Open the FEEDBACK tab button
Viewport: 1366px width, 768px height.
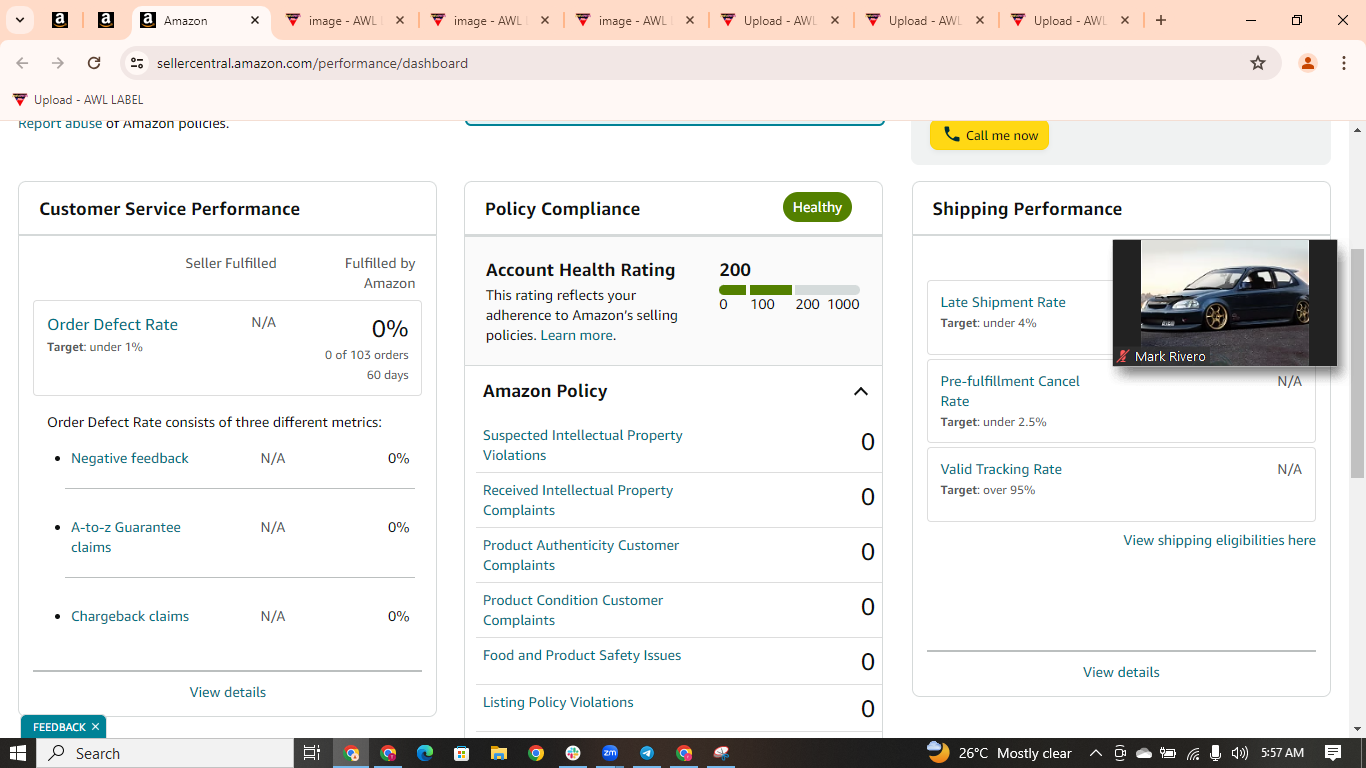tap(59, 727)
